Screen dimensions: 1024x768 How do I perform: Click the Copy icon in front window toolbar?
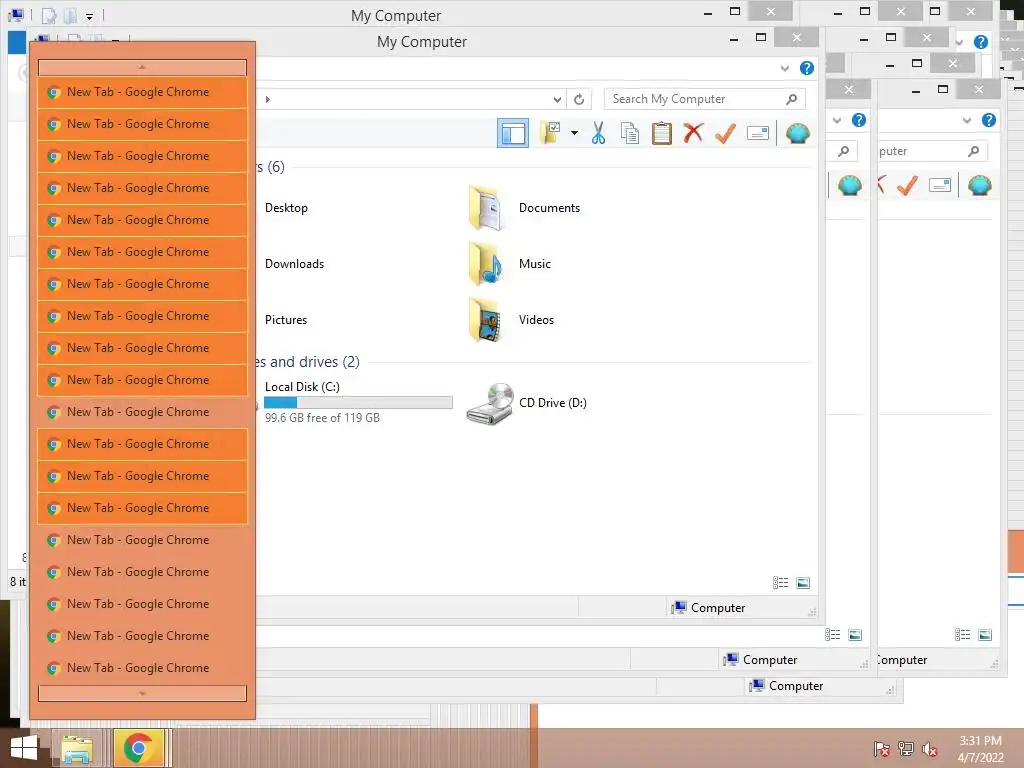point(630,133)
